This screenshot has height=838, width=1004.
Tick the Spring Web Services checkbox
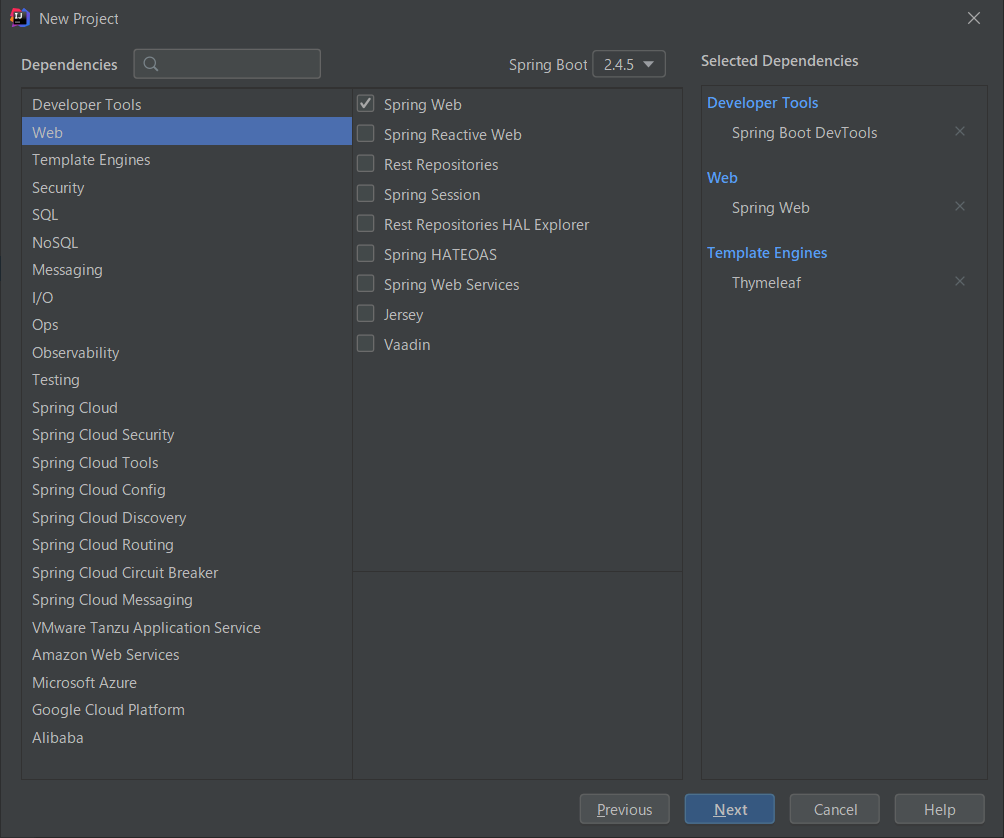[x=366, y=283]
